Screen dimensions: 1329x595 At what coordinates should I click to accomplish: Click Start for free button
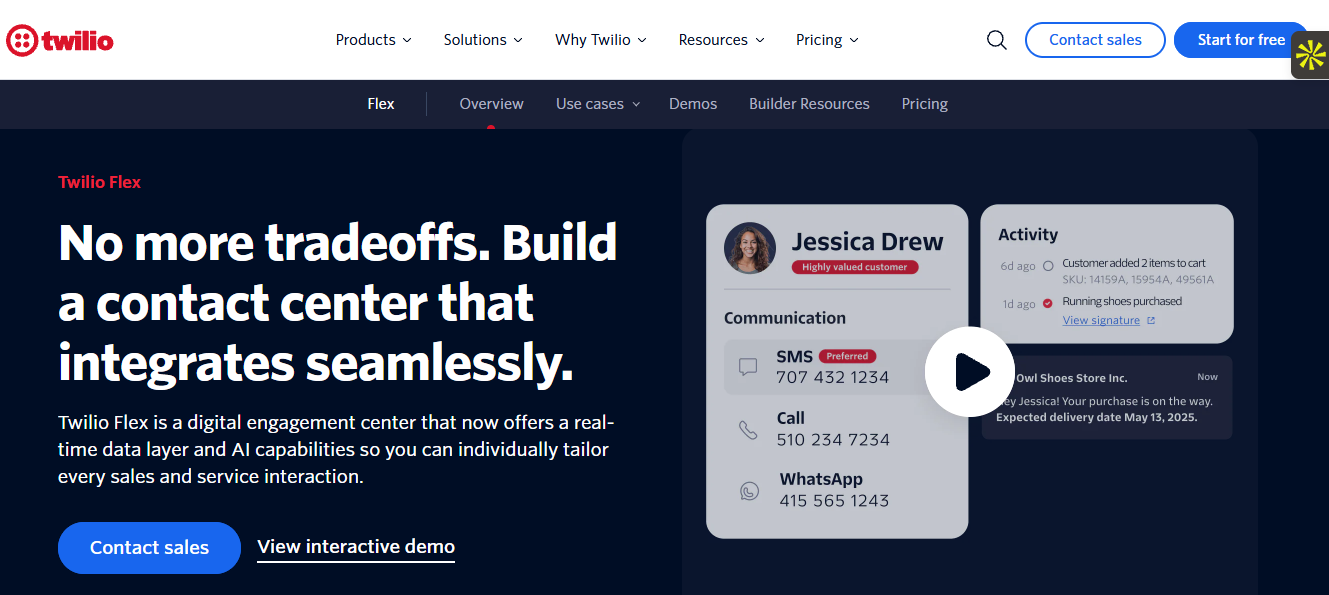click(x=1241, y=40)
